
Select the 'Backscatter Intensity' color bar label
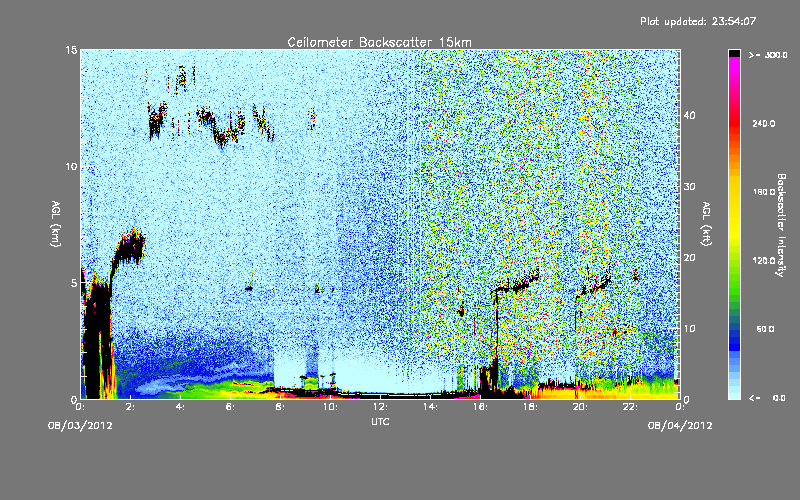point(781,225)
